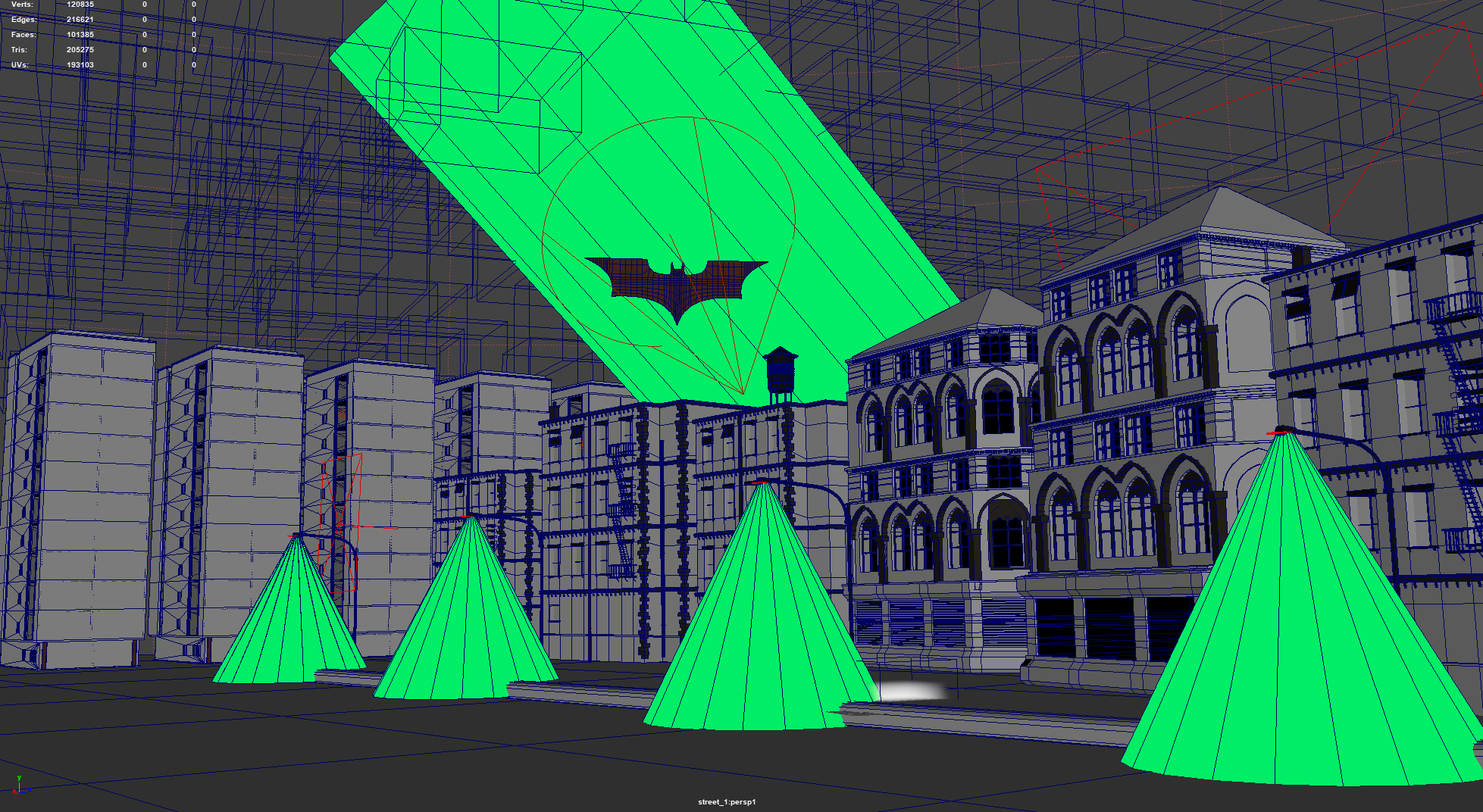The image size is (1483, 812).
Task: Select the rooftop water tower model
Action: pos(780,374)
